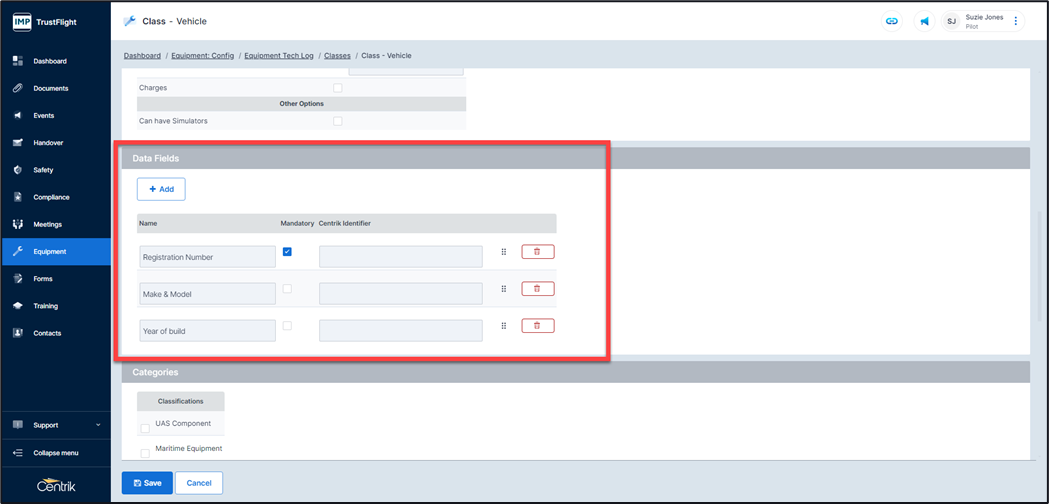
Task: Uncheck Mandatory for Registration Number
Action: [287, 252]
